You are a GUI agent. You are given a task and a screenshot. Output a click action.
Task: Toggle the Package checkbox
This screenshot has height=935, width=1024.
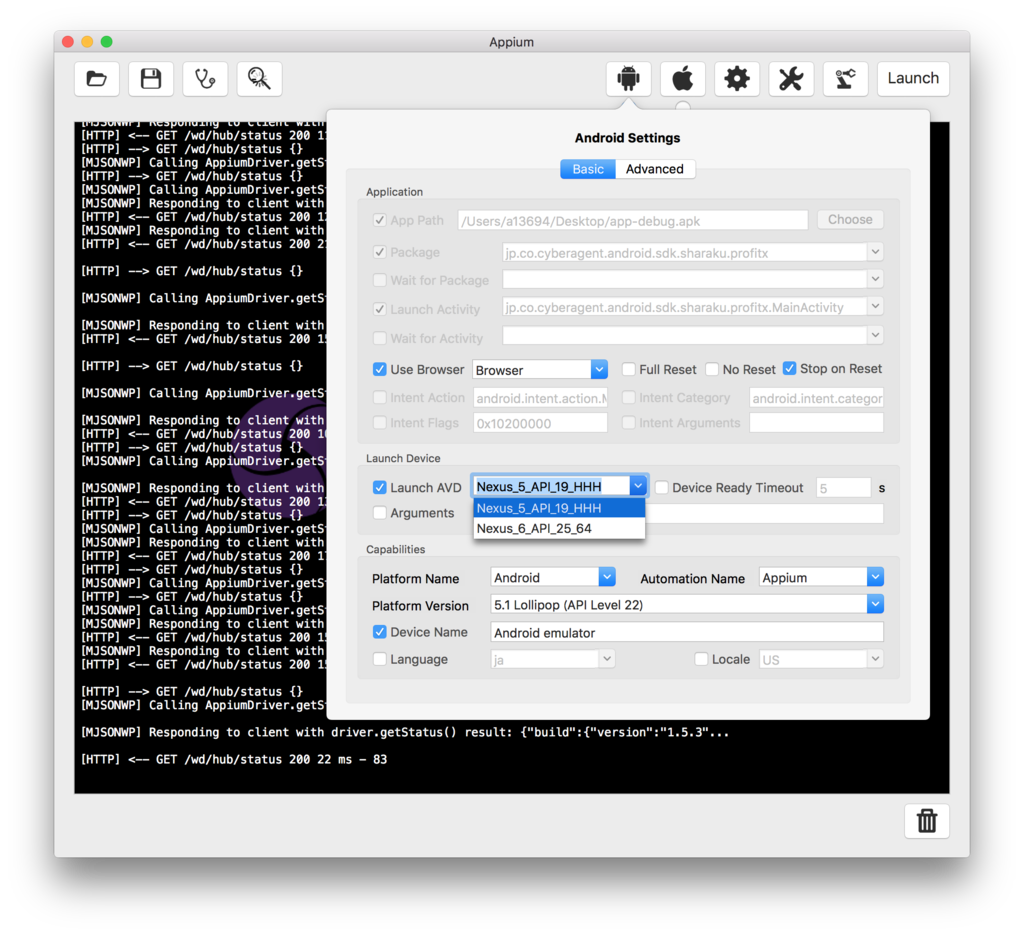click(379, 252)
